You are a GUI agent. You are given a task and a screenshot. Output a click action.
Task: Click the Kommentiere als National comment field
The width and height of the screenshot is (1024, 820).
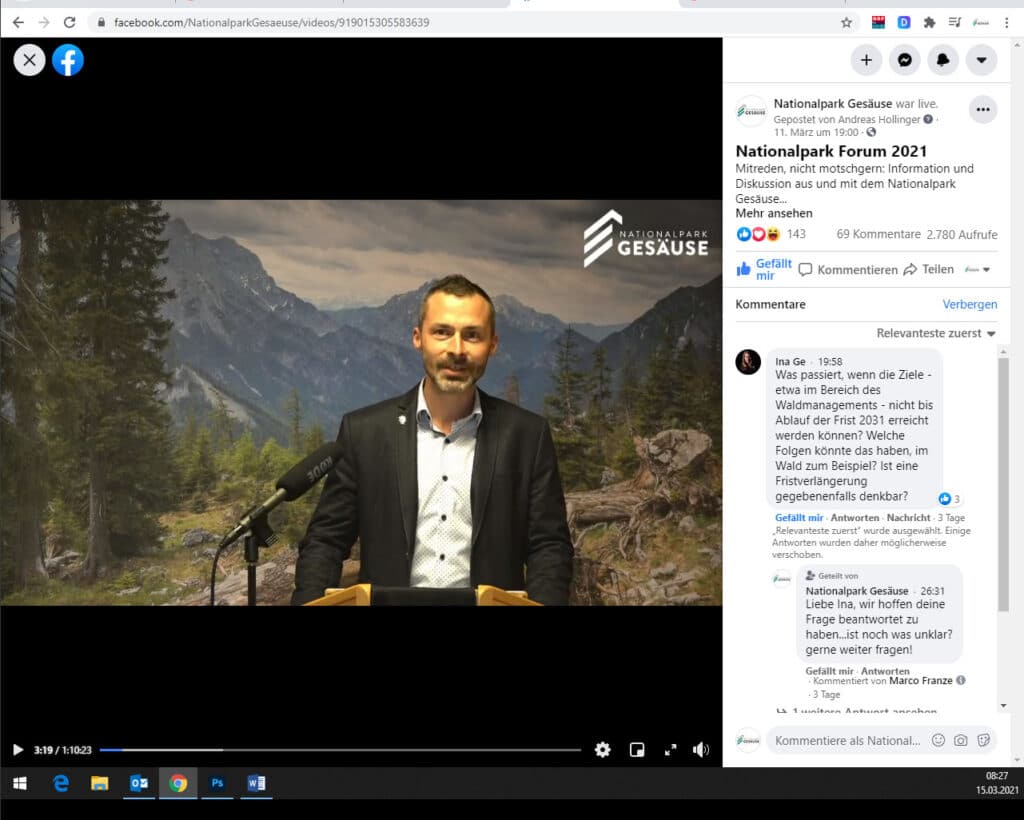coord(847,740)
